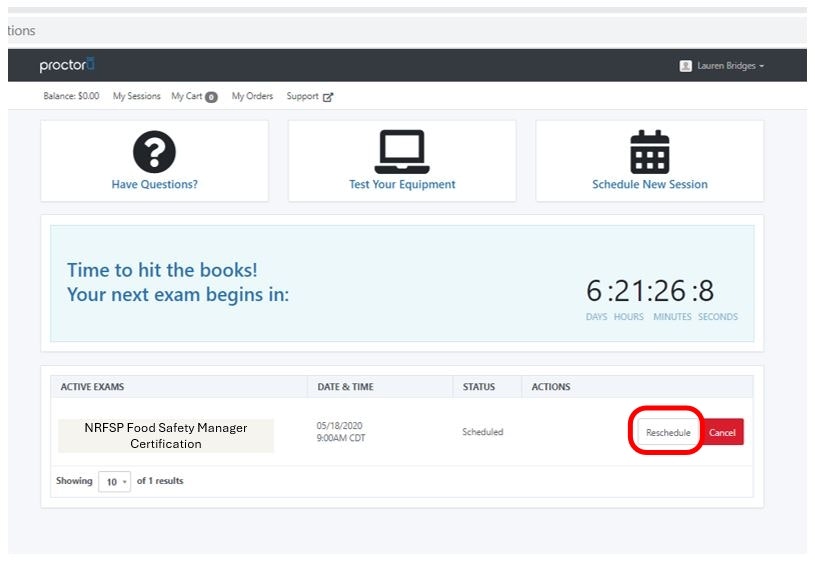815x561 pixels.
Task: Click the Date & Time column header
Action: click(x=345, y=387)
